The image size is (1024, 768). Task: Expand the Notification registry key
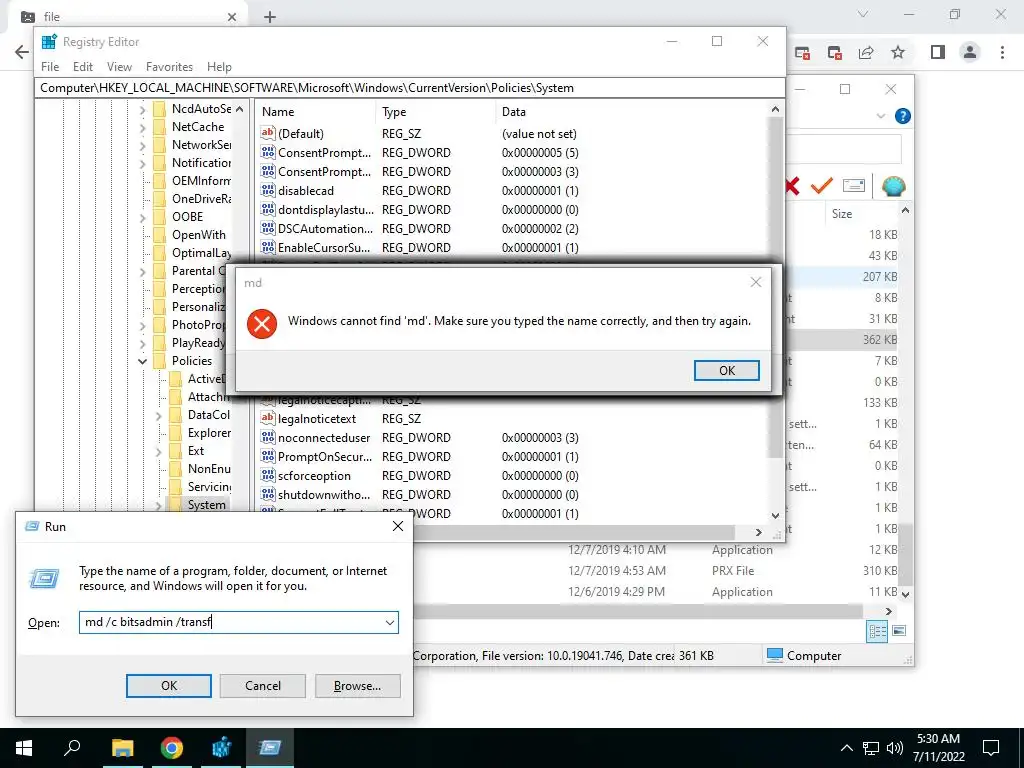[143, 163]
